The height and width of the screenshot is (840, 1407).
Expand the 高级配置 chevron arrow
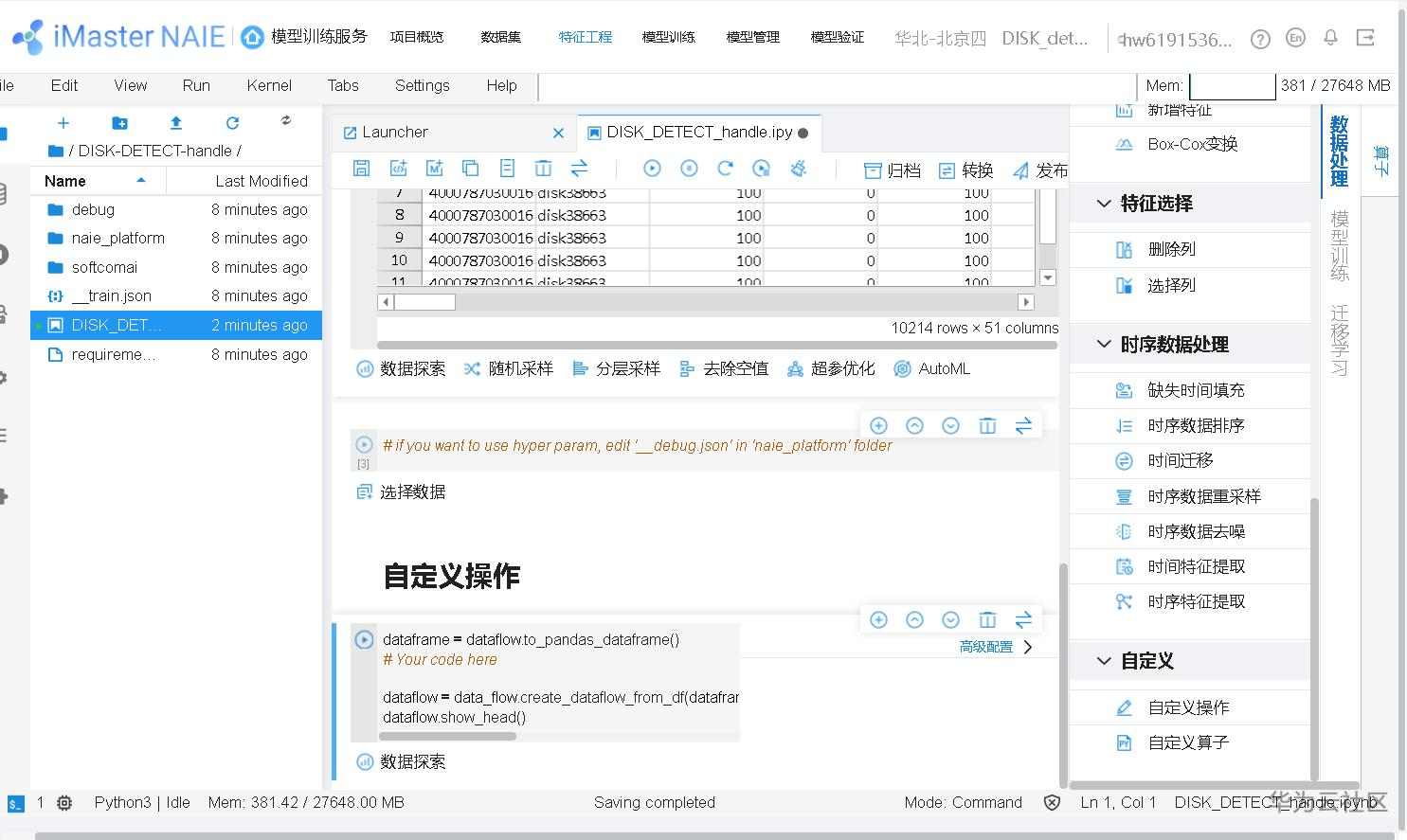pos(1028,647)
